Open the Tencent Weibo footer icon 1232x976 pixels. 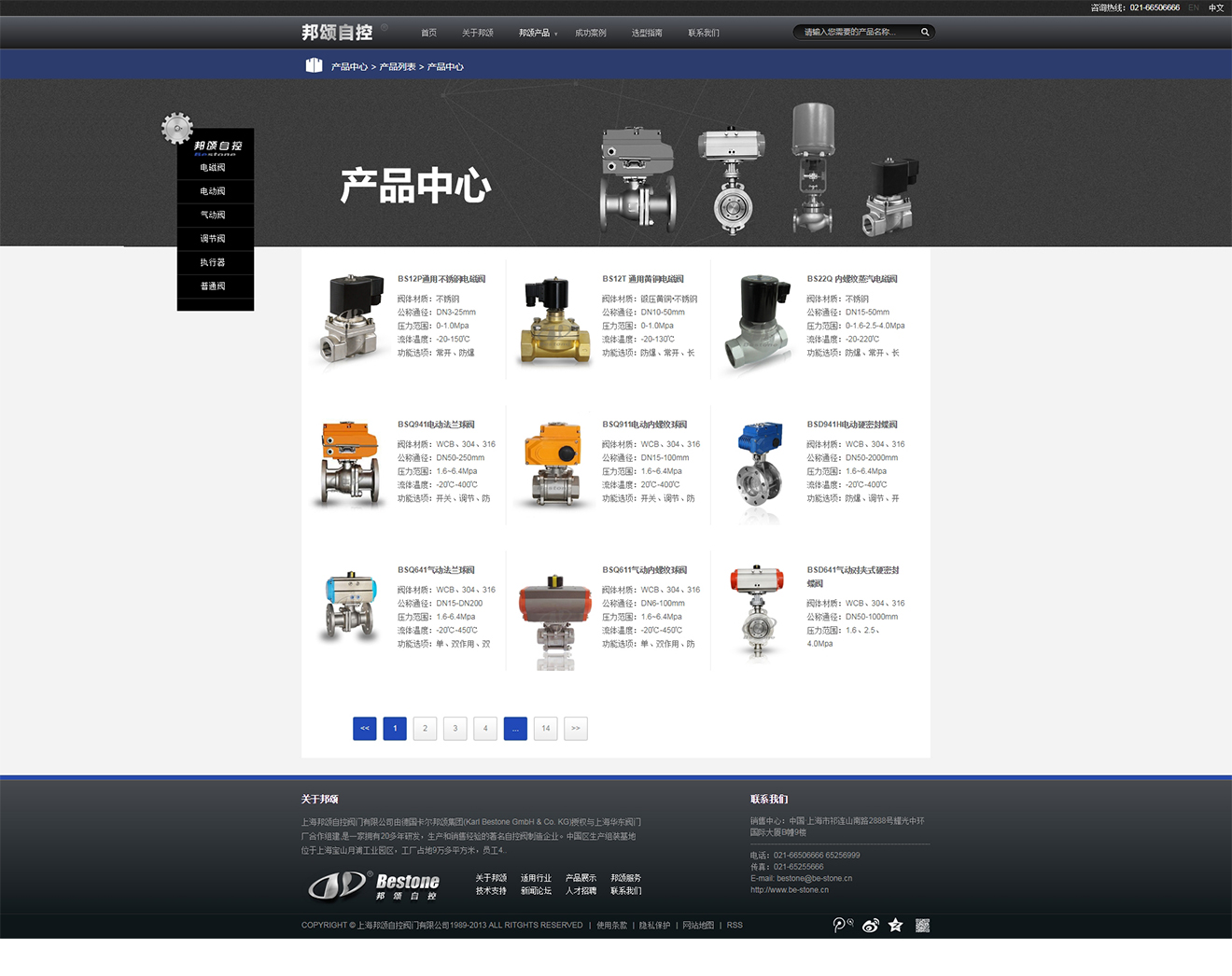click(x=842, y=925)
